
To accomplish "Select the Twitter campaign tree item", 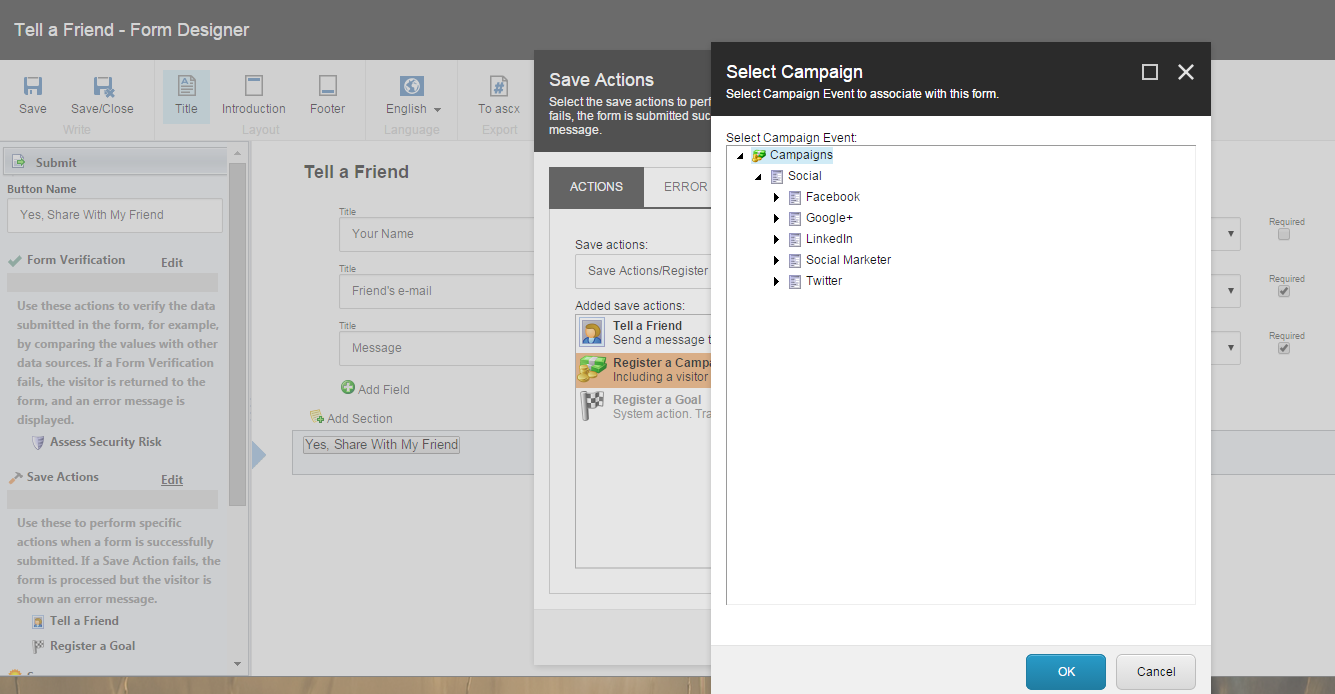I will coord(824,281).
